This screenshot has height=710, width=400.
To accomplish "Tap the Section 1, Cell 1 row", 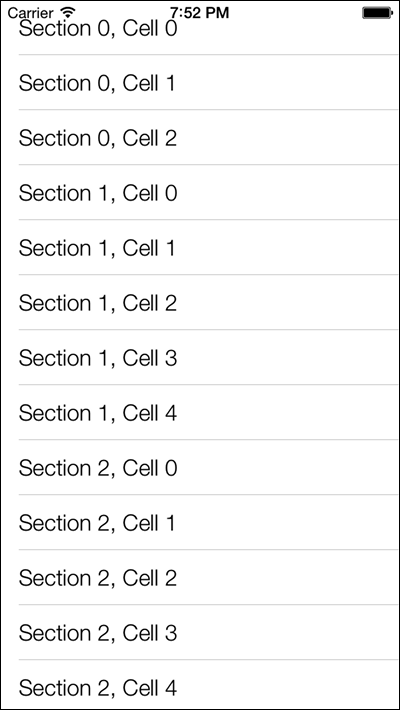I will tap(200, 247).
